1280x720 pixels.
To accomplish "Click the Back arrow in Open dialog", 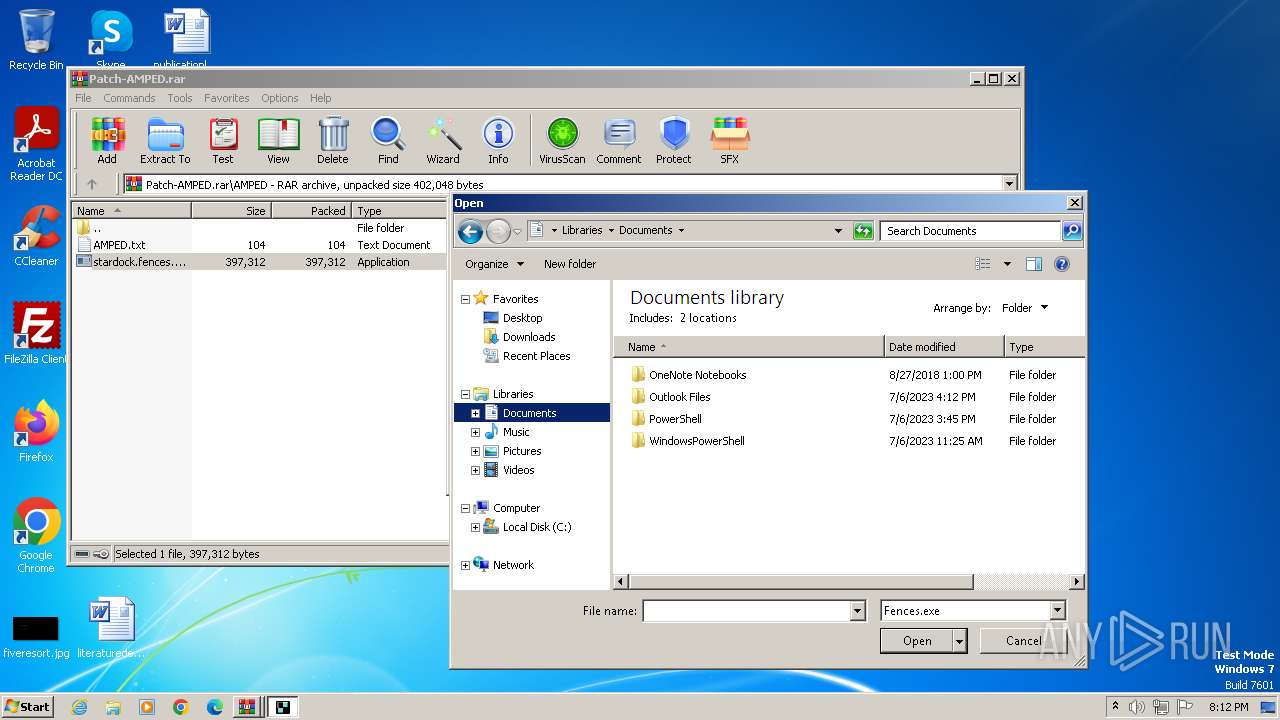I will pos(470,231).
